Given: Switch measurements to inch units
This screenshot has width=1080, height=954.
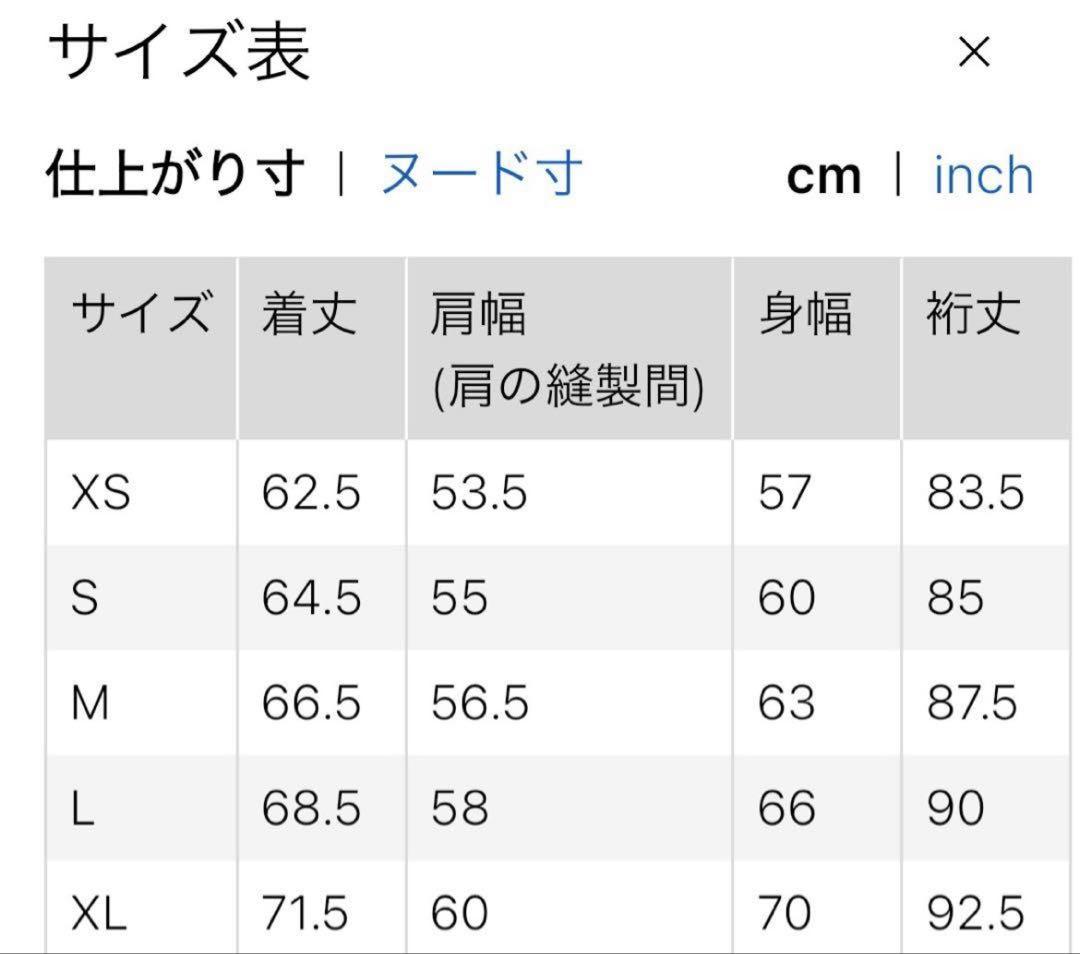Looking at the screenshot, I should tap(982, 174).
